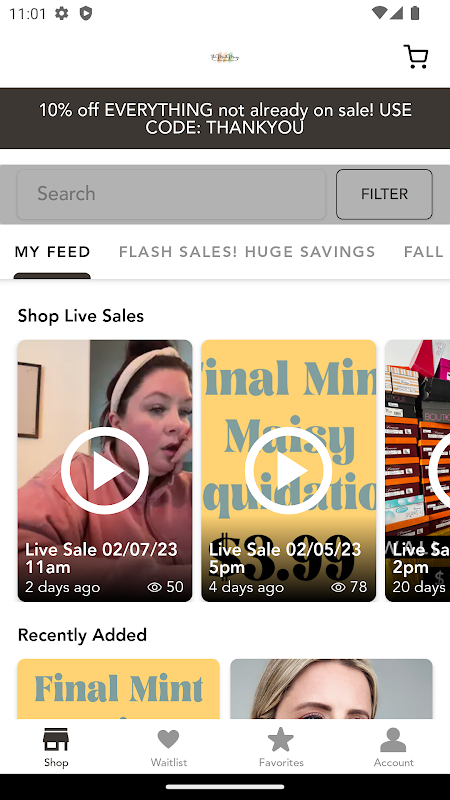The height and width of the screenshot is (800, 450).
Task: Focus the Search input field
Action: 171,194
